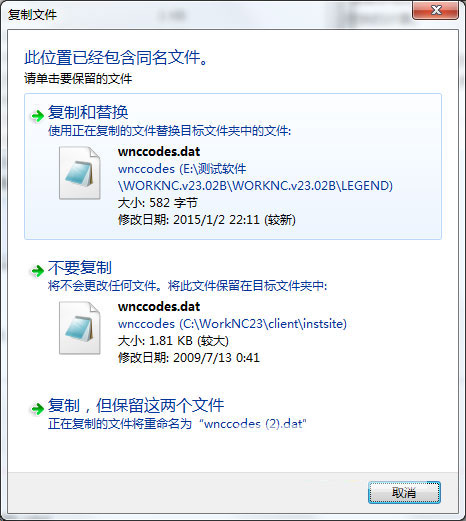
Task: Click the 修改日期: 2015/1/2 22:11 (较新) line
Action: (207, 220)
